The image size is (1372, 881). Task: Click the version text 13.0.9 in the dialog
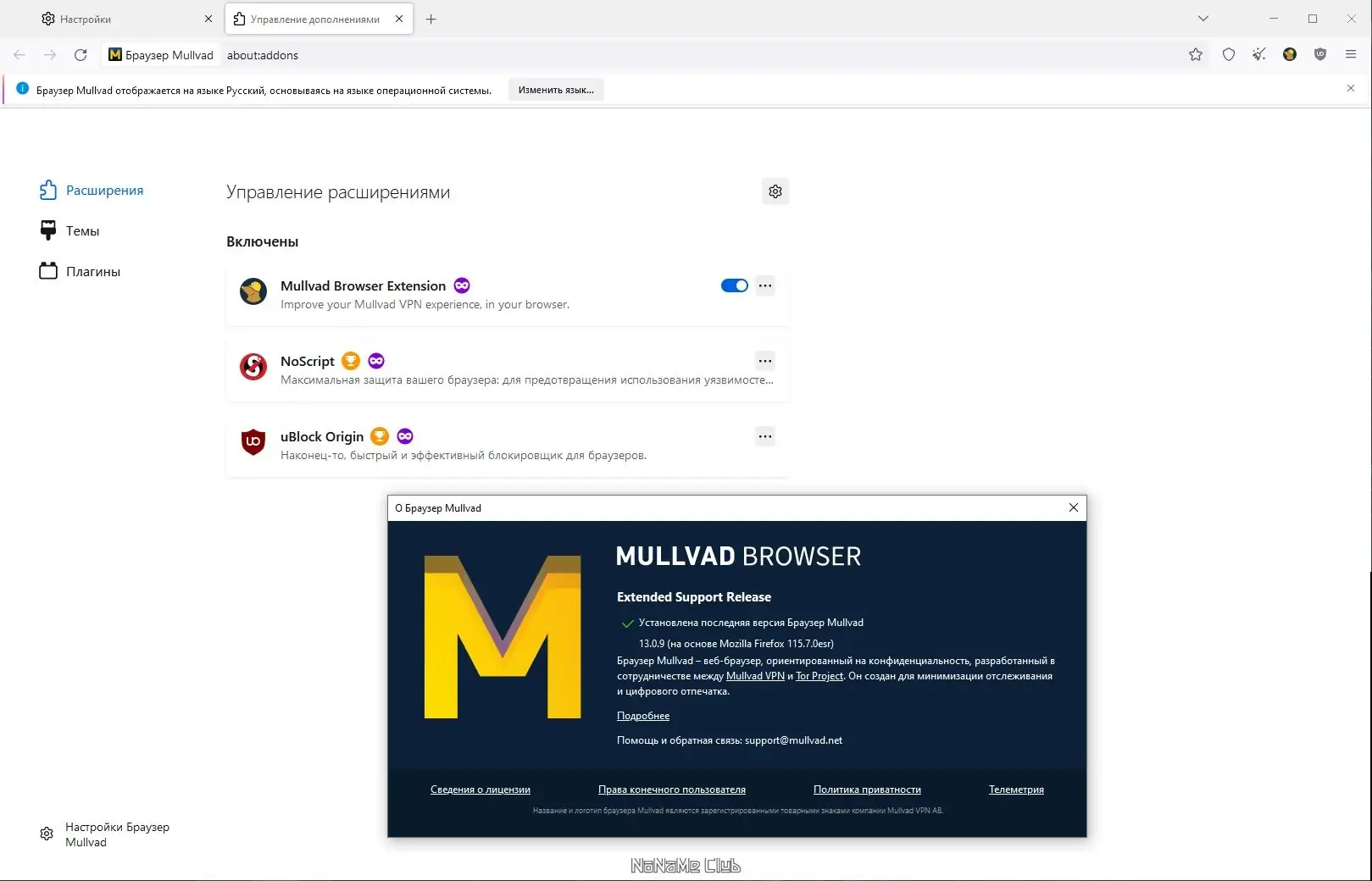click(736, 644)
